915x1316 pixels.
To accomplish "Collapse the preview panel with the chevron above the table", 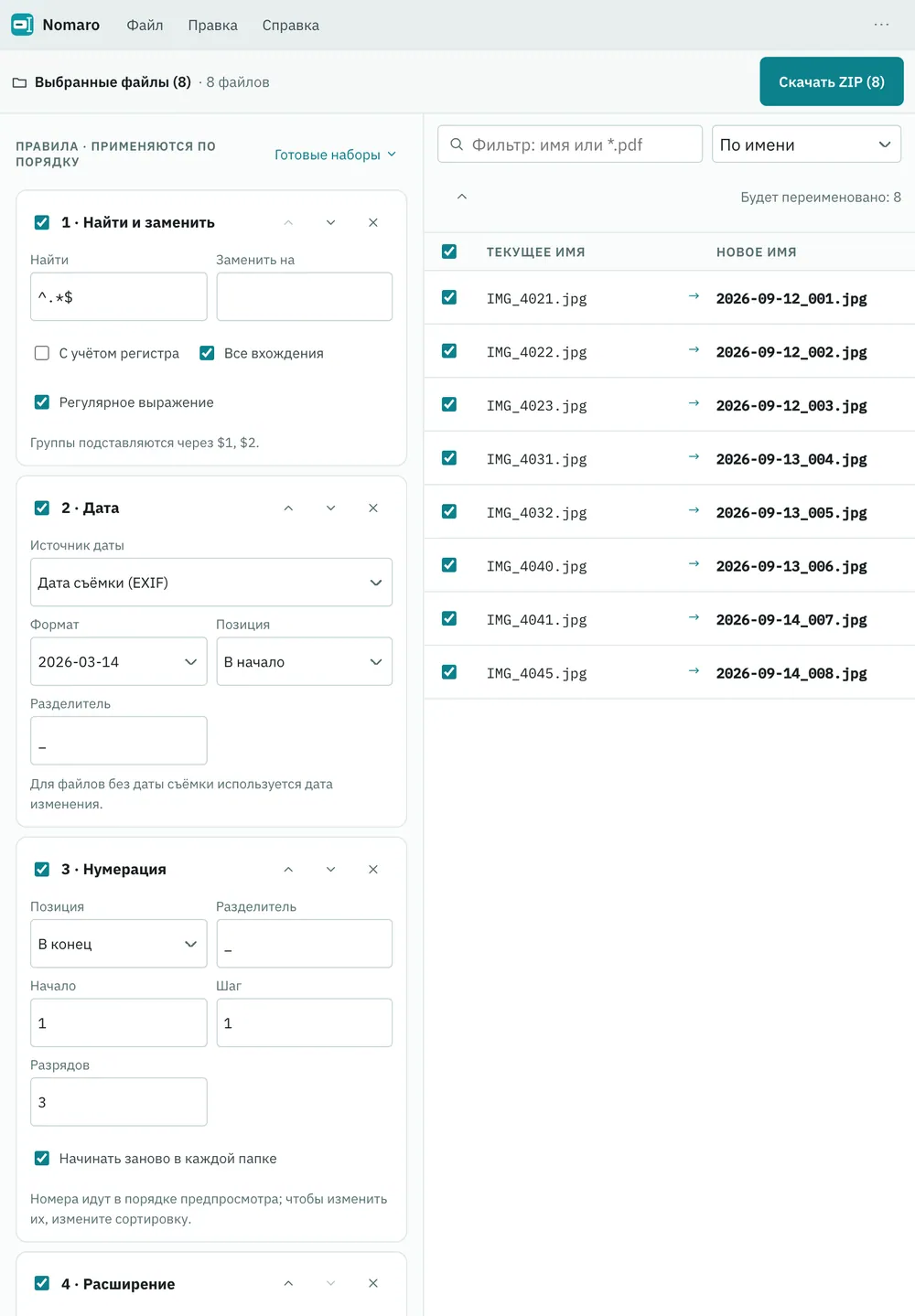I will [462, 197].
